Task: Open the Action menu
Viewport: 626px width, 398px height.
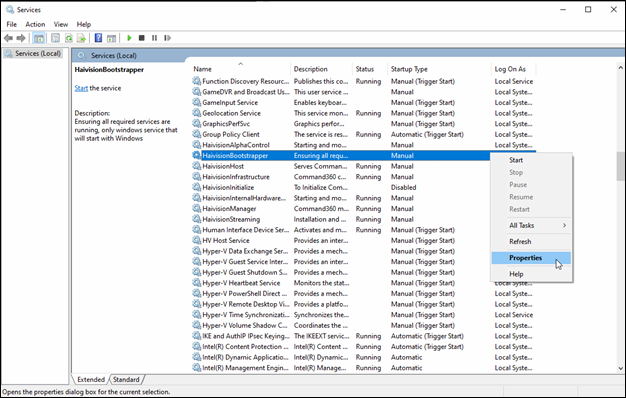Action: tap(35, 24)
